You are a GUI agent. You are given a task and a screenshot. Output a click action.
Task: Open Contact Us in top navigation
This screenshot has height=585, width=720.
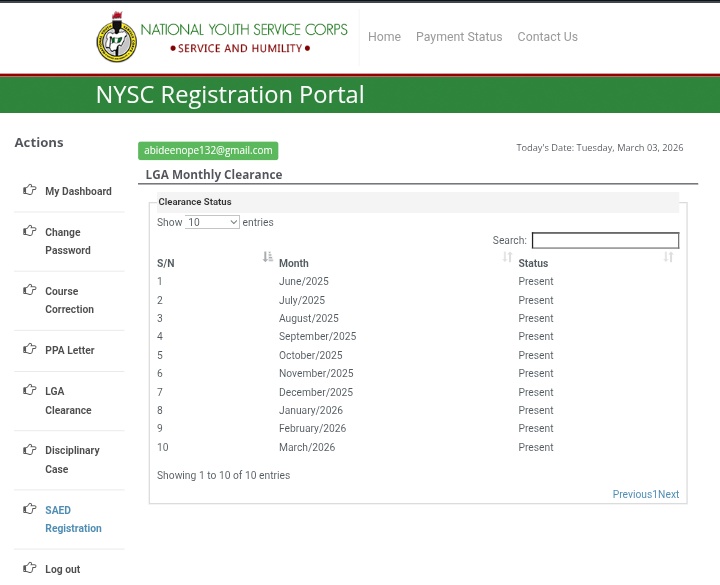pyautogui.click(x=547, y=37)
